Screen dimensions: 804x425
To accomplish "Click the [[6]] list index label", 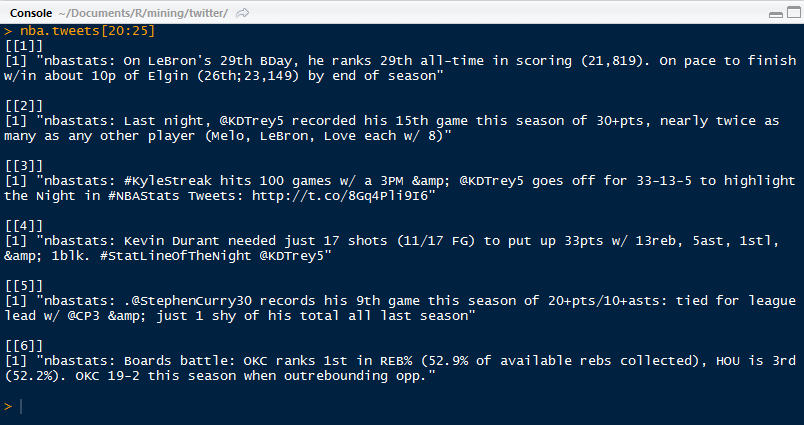I will click(24, 346).
